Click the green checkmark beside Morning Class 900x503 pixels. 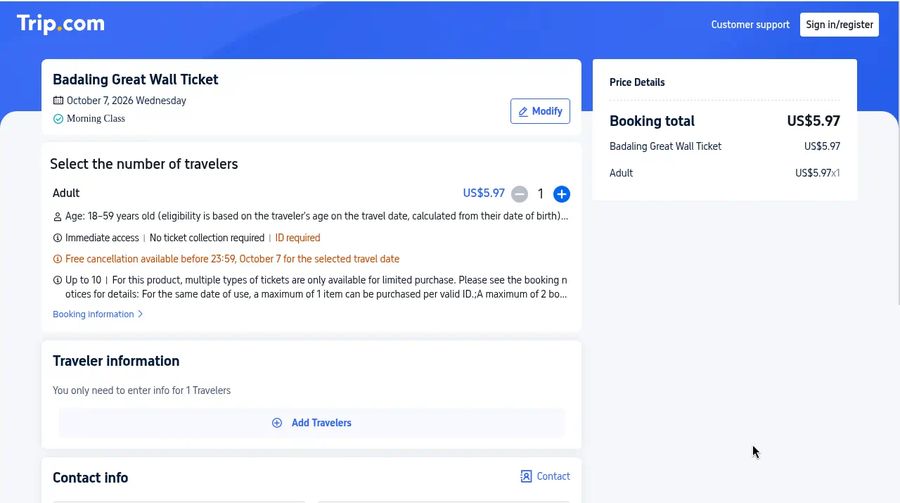58,119
